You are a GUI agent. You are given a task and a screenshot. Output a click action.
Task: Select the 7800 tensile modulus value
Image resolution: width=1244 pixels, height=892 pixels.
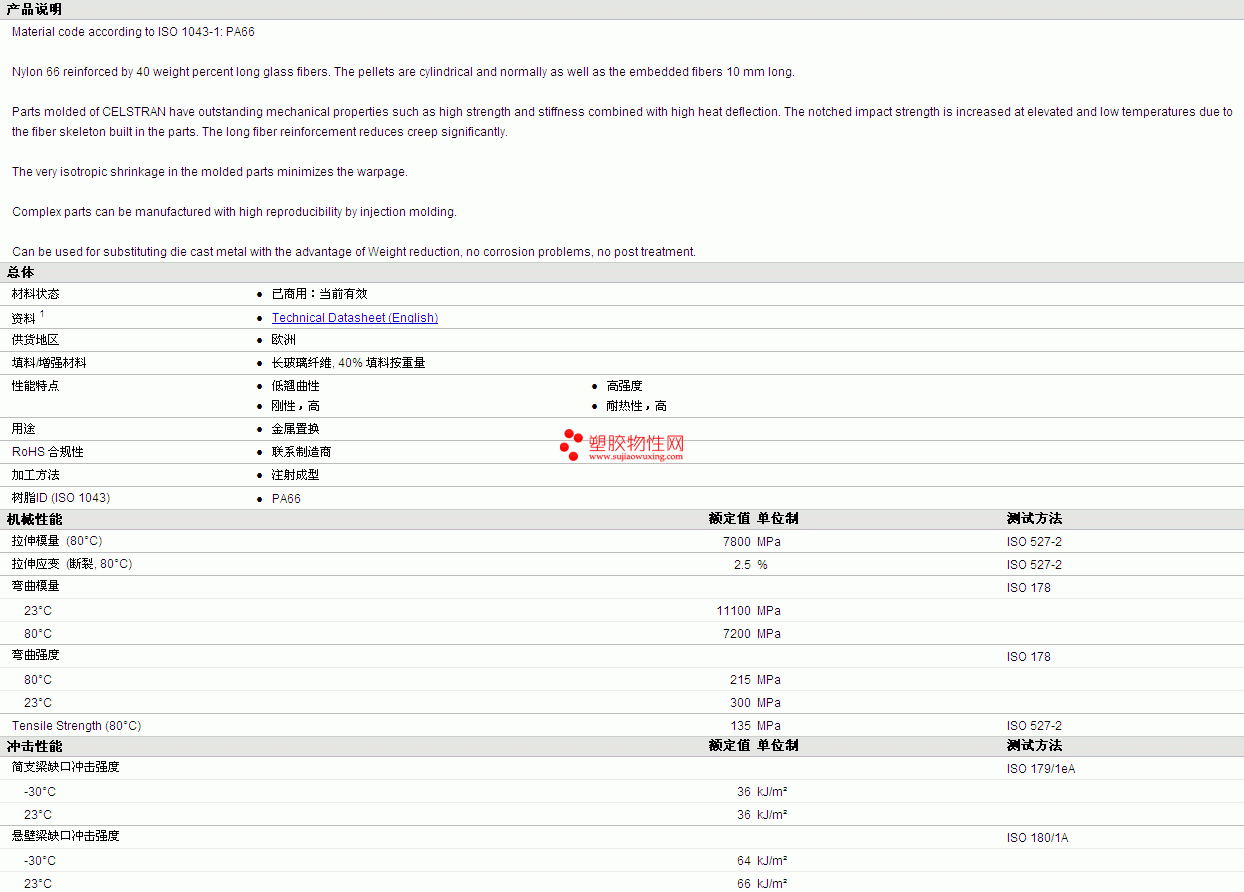tap(736, 542)
